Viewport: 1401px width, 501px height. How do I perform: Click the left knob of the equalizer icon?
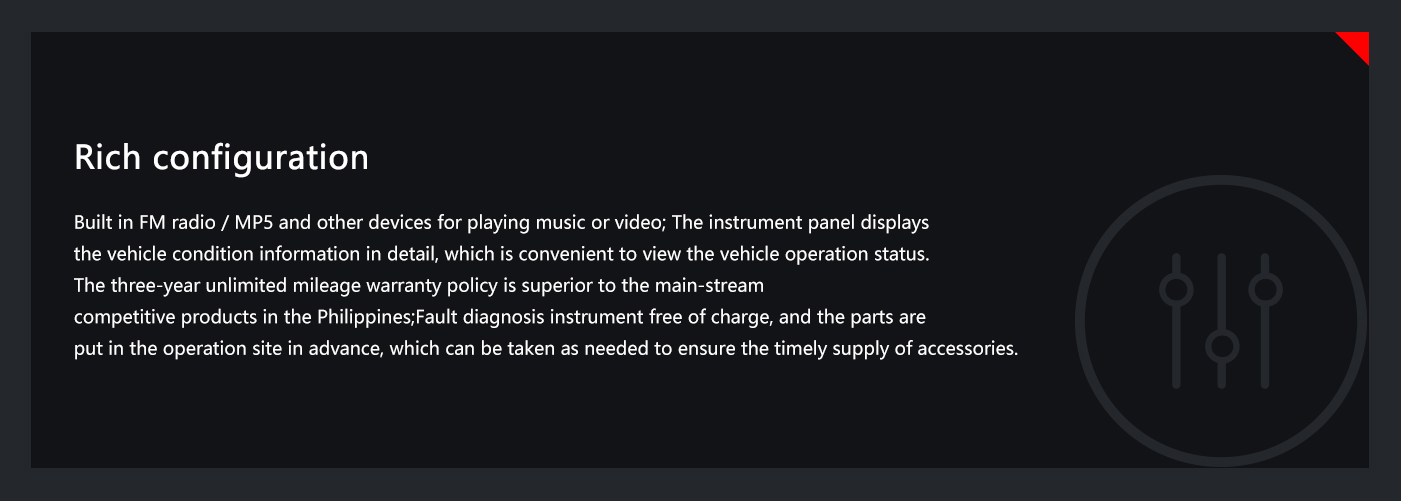coord(1176,290)
